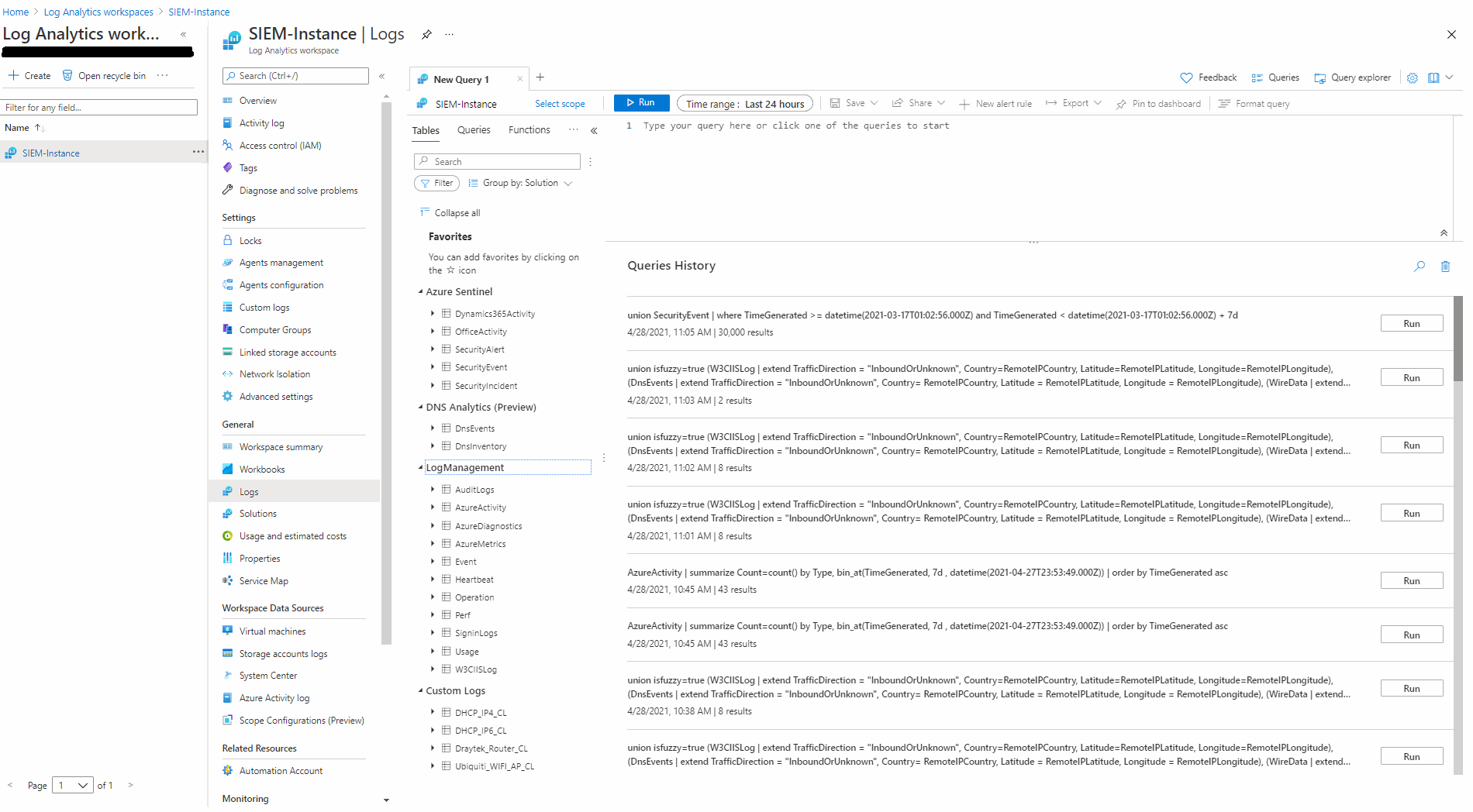
Task: Go to Log Analytics workspaces breadcrumb
Action: tap(98, 12)
